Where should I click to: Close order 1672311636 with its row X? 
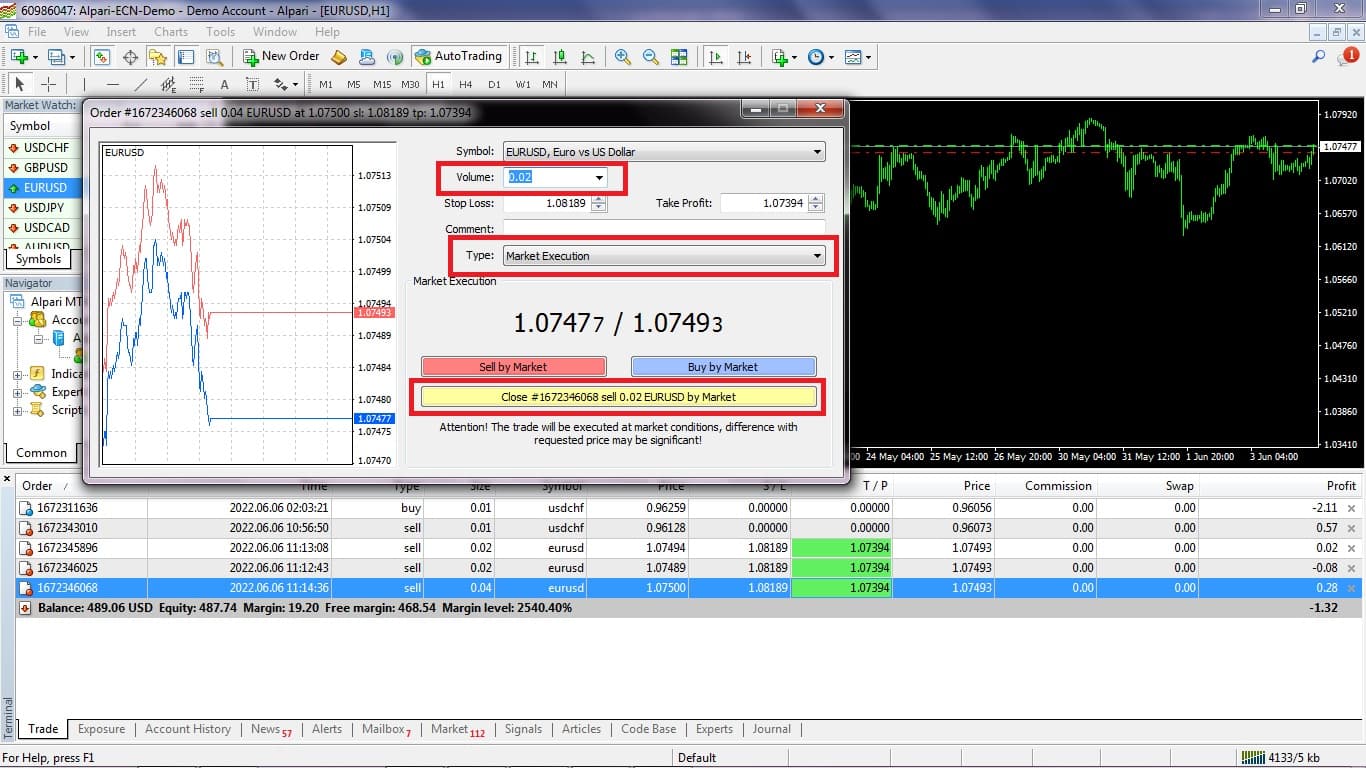(1351, 508)
